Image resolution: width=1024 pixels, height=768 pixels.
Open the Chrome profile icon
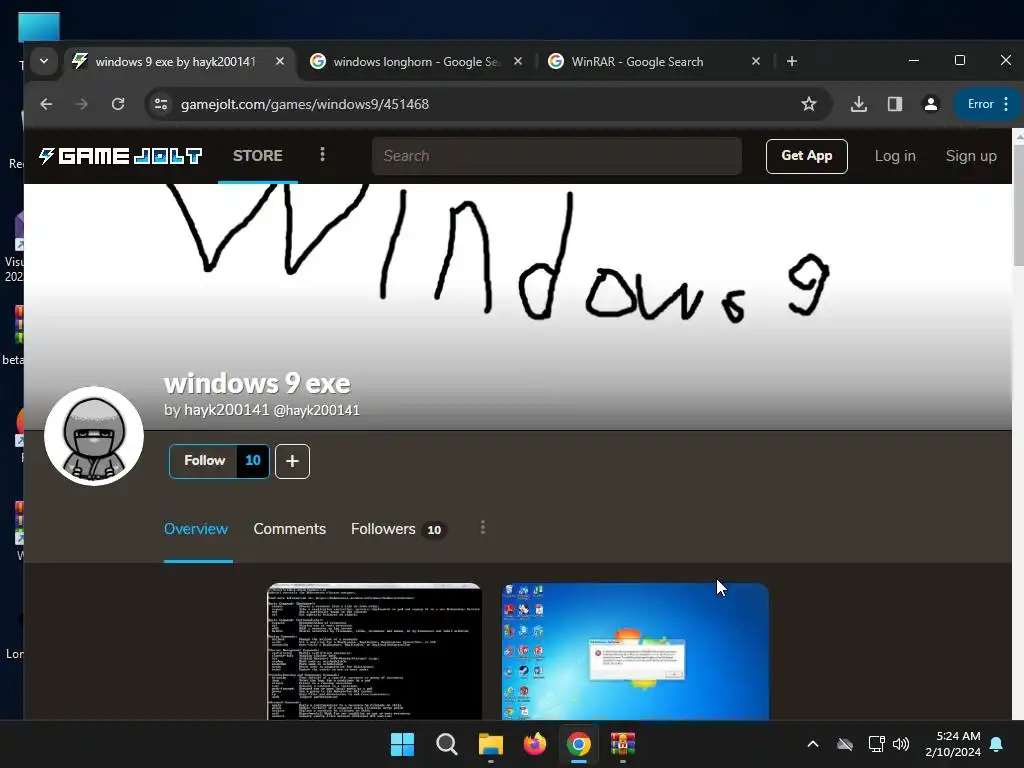(x=931, y=104)
